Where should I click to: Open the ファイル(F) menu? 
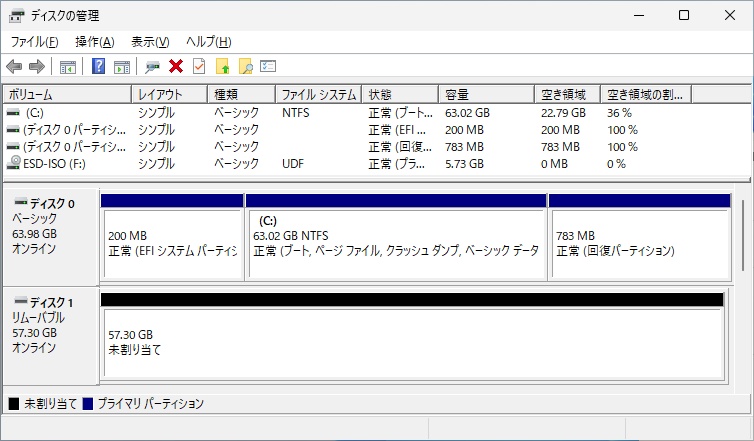(x=35, y=42)
